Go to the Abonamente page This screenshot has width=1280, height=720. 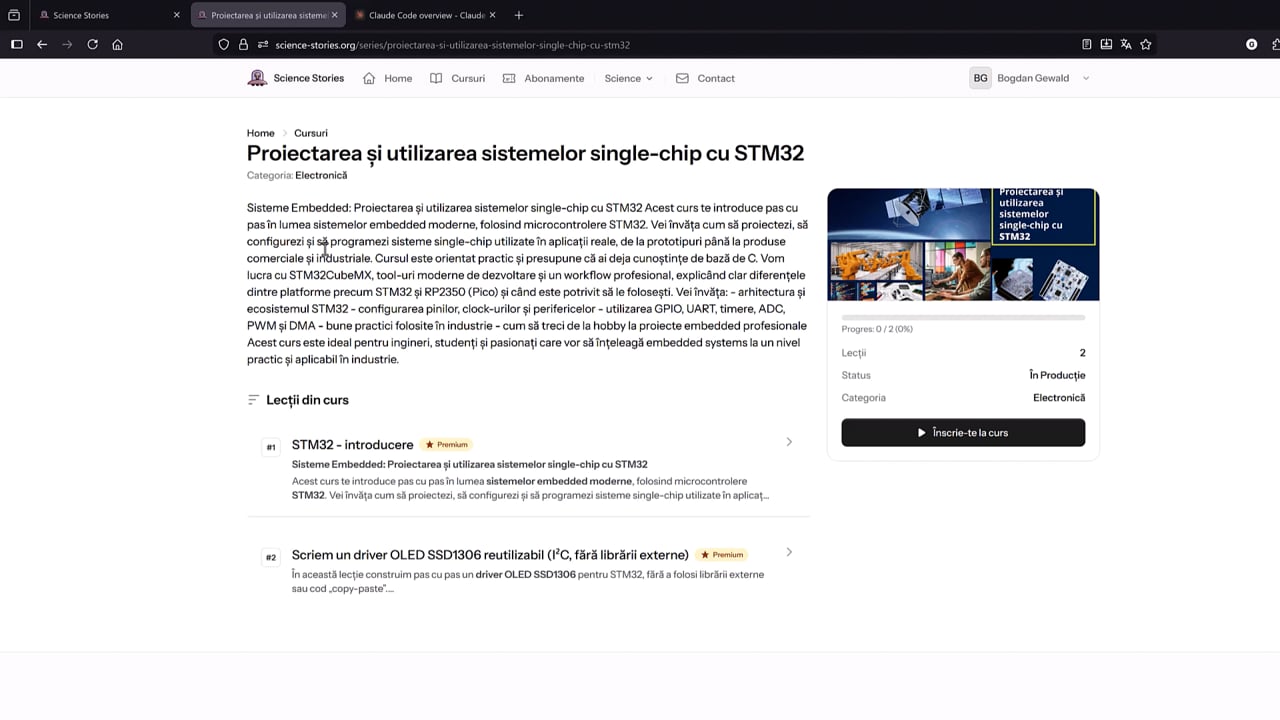point(543,78)
